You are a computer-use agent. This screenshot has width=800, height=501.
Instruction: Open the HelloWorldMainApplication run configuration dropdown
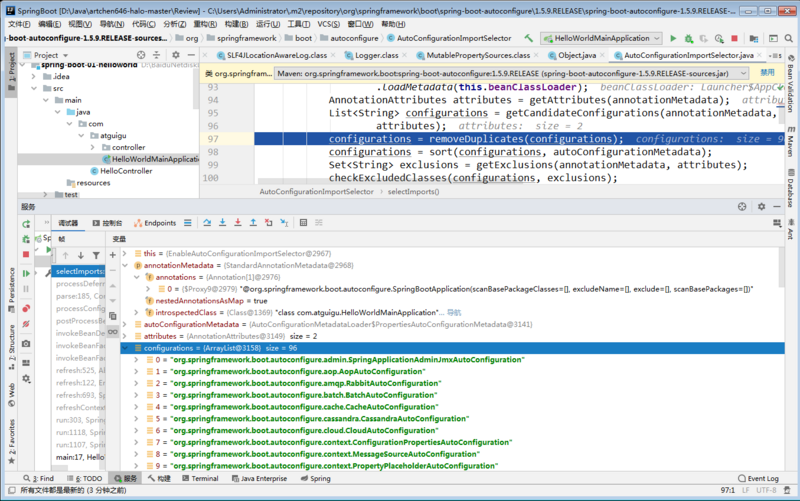[601, 38]
